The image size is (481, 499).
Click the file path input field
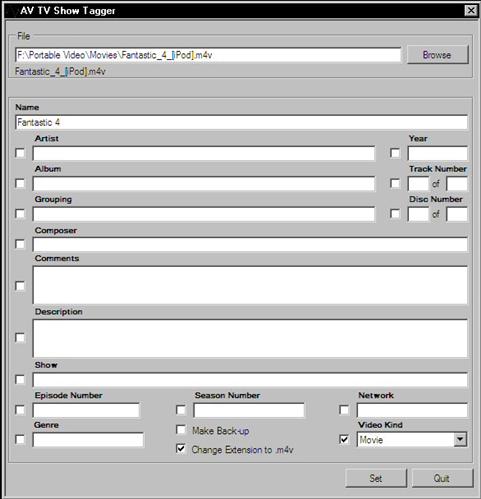point(208,55)
